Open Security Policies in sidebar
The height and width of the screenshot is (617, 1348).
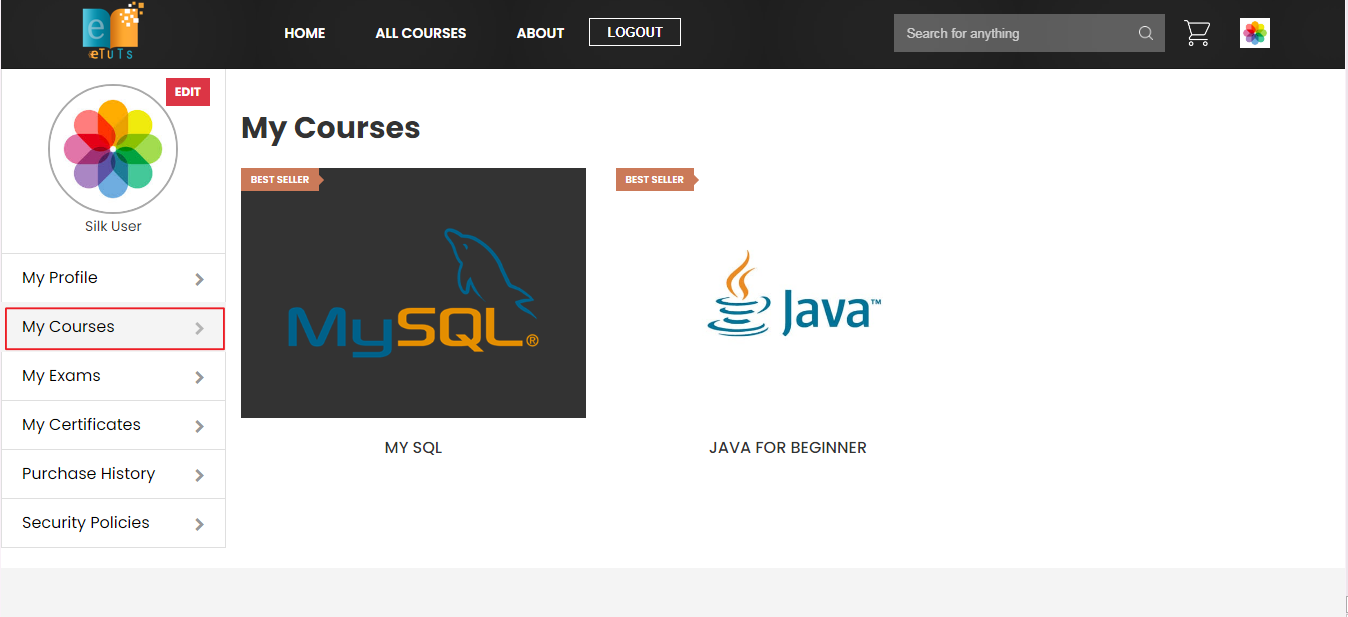113,523
